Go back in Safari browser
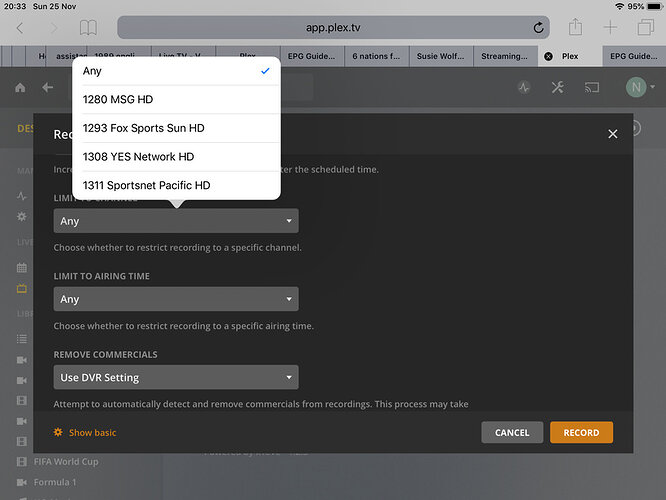 pos(20,28)
